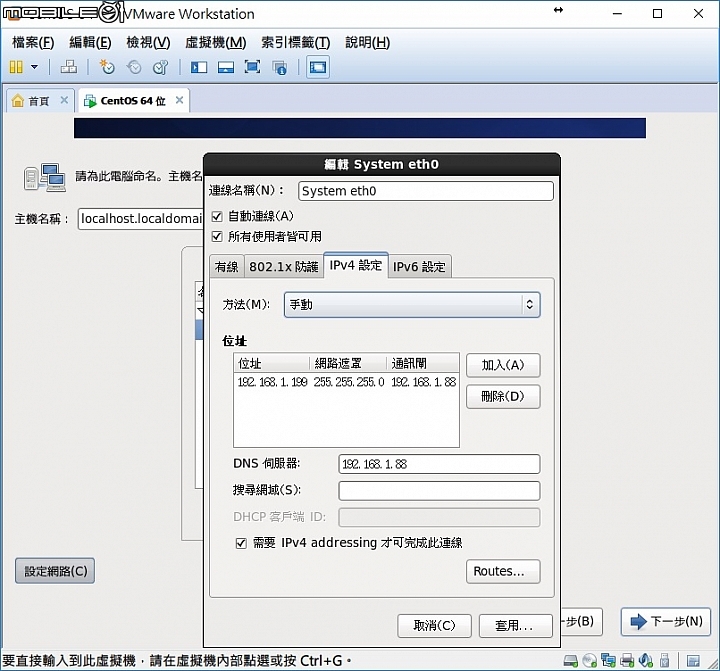The image size is (720, 671).
Task: Toggle the 所有使用者皆可用 checkbox
Action: pyautogui.click(x=217, y=237)
